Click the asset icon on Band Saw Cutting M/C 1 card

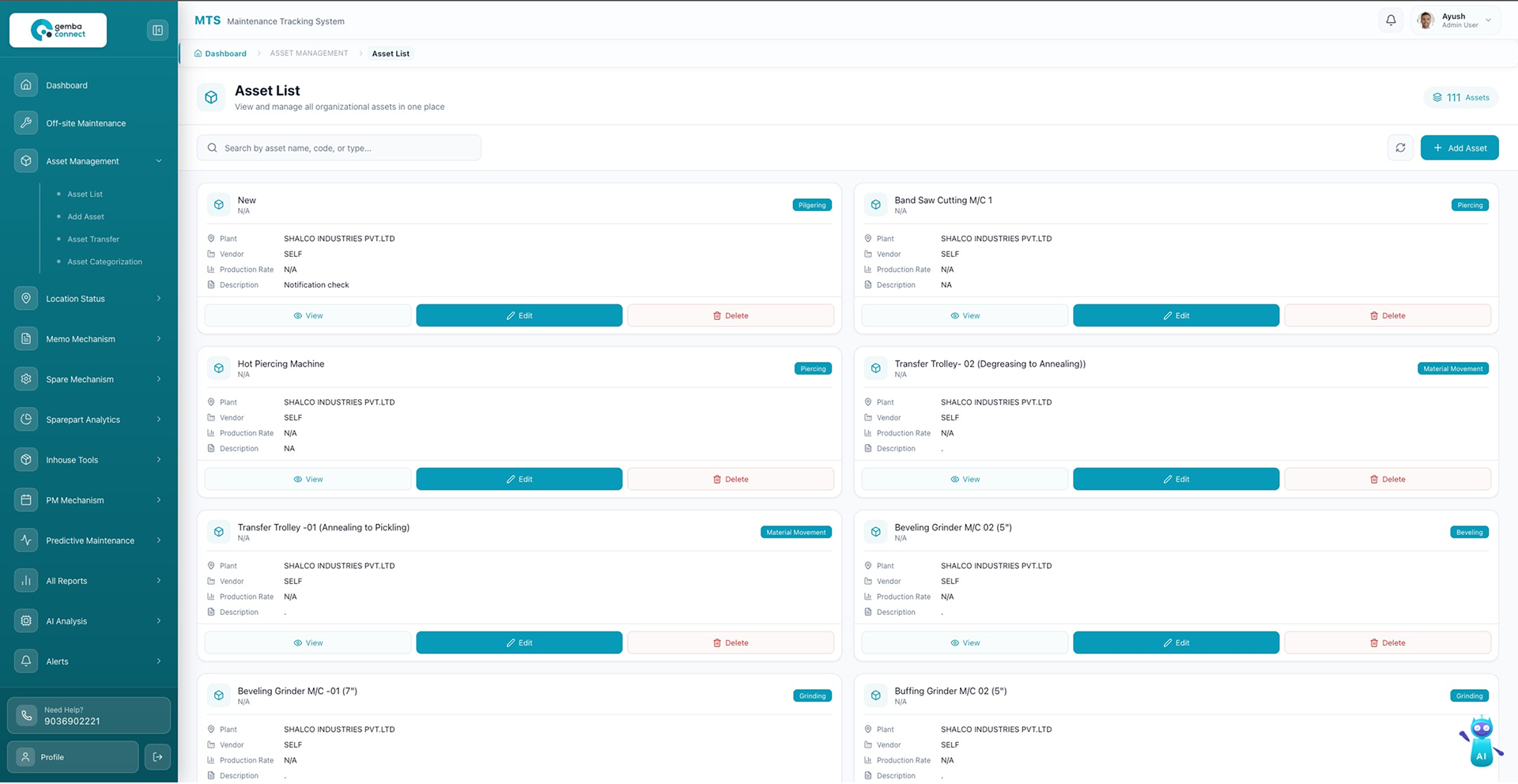click(x=876, y=205)
